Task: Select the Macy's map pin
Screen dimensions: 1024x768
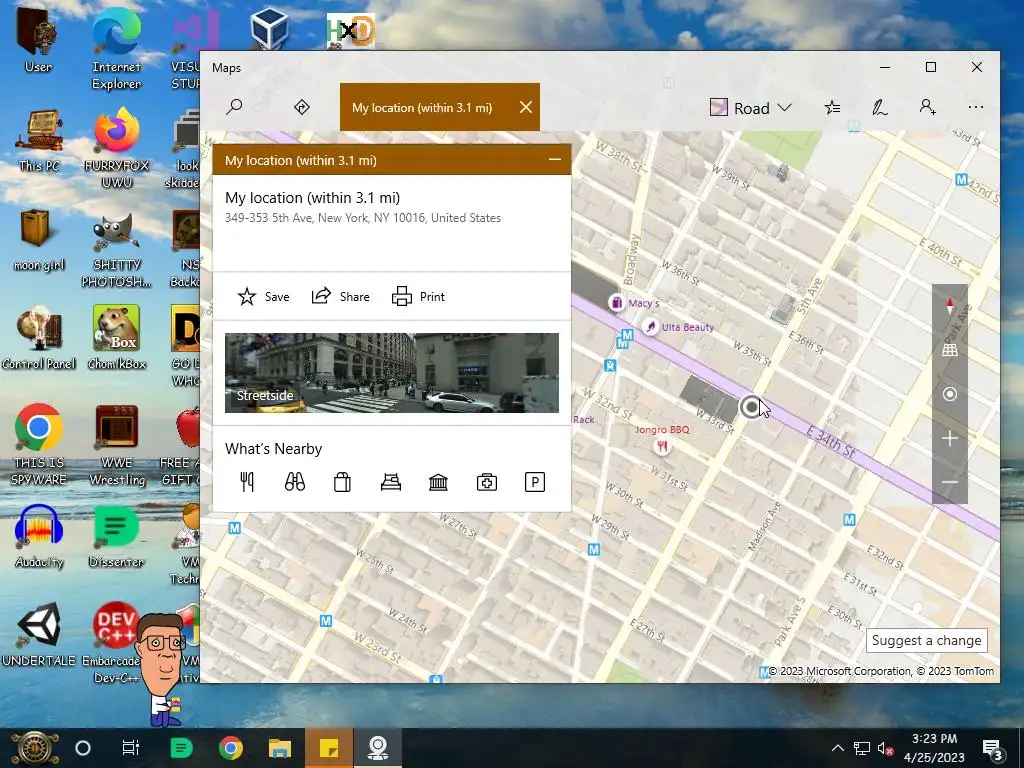Action: point(616,302)
